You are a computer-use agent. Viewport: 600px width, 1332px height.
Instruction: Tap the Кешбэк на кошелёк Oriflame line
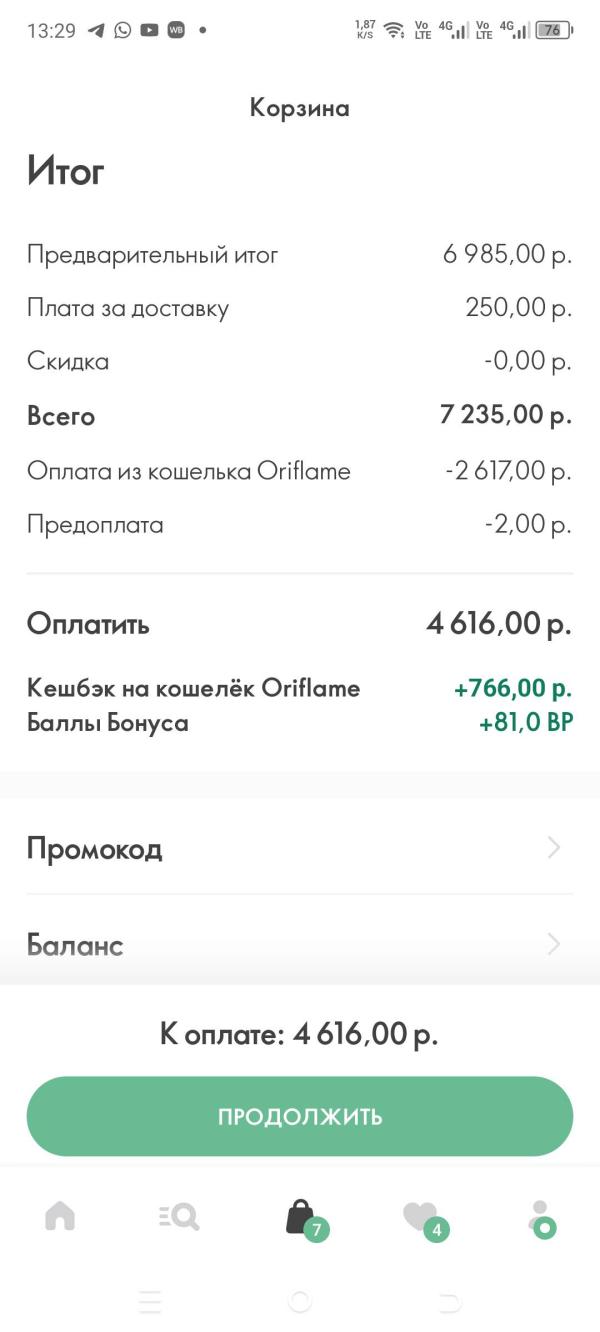coord(193,688)
